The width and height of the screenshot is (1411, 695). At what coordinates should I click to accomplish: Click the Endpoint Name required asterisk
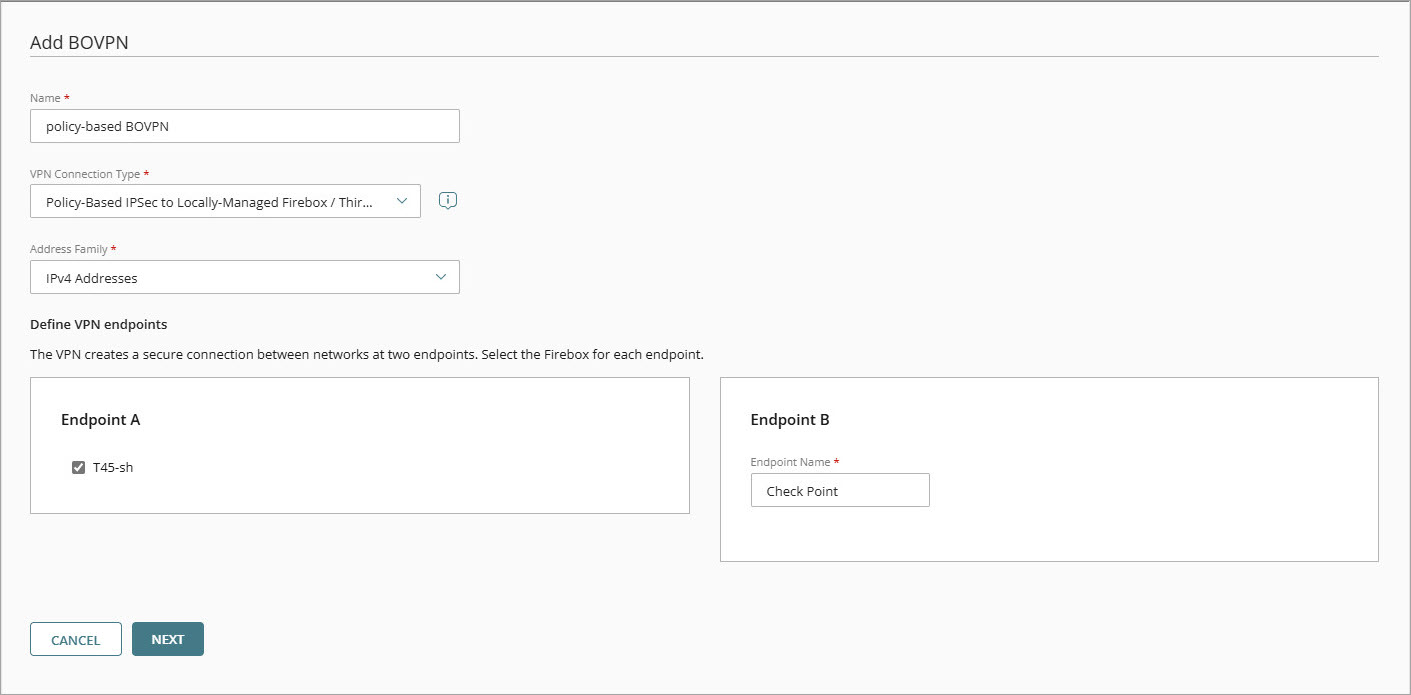(x=837, y=461)
